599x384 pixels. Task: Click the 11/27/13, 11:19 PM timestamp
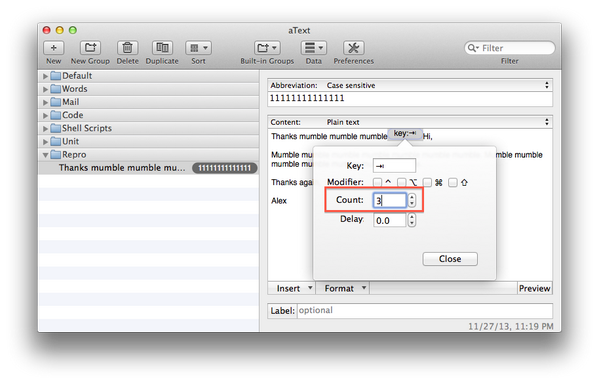coord(511,326)
